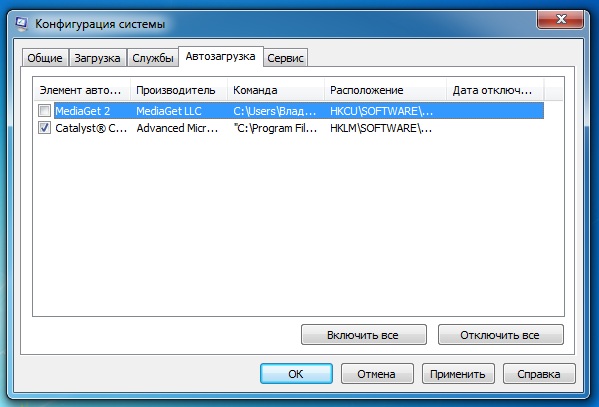599x407 pixels.
Task: Click the System Configuration window icon
Action: coord(21,24)
